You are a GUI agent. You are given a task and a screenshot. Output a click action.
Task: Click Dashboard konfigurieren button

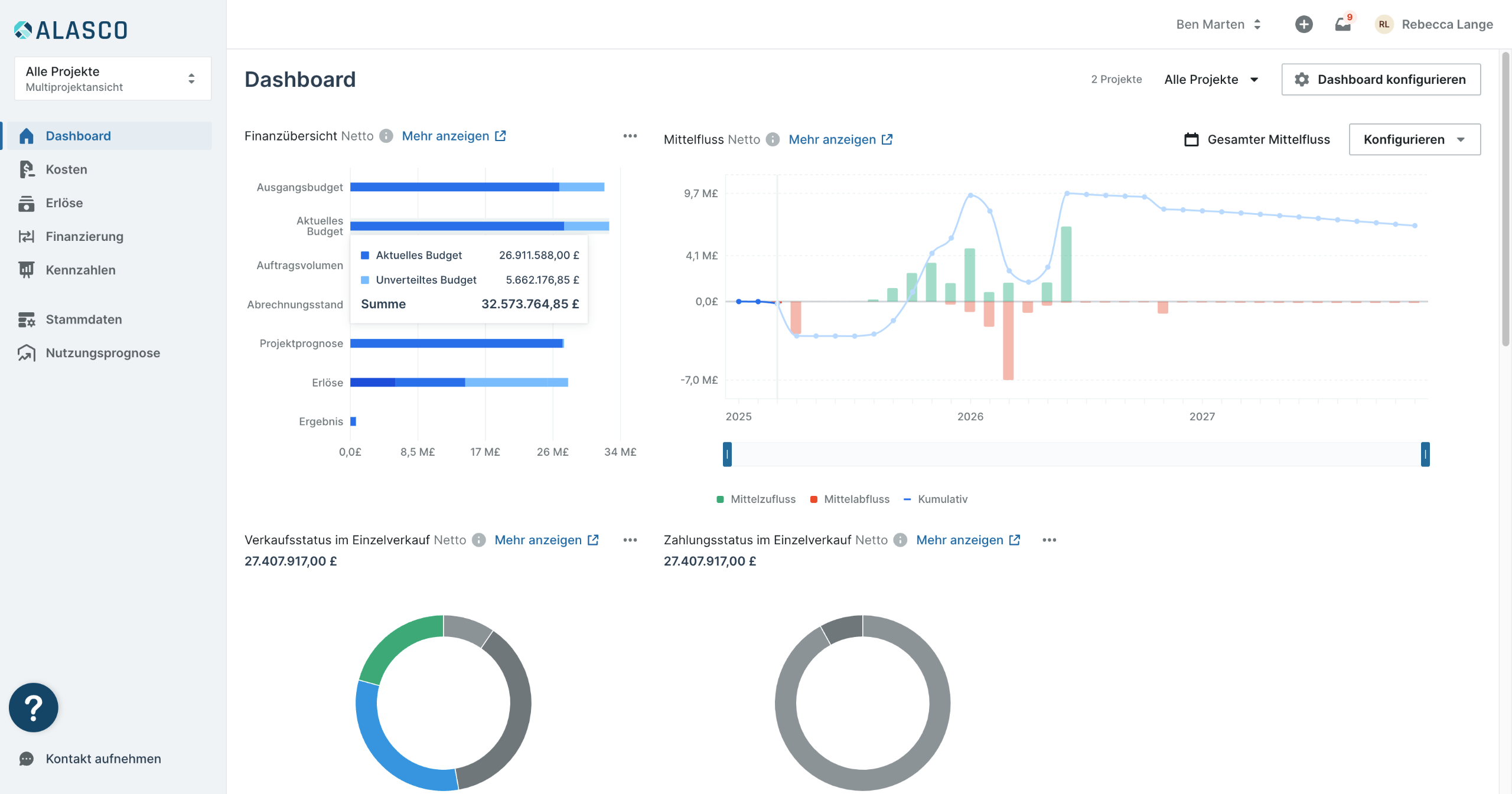(1380, 80)
